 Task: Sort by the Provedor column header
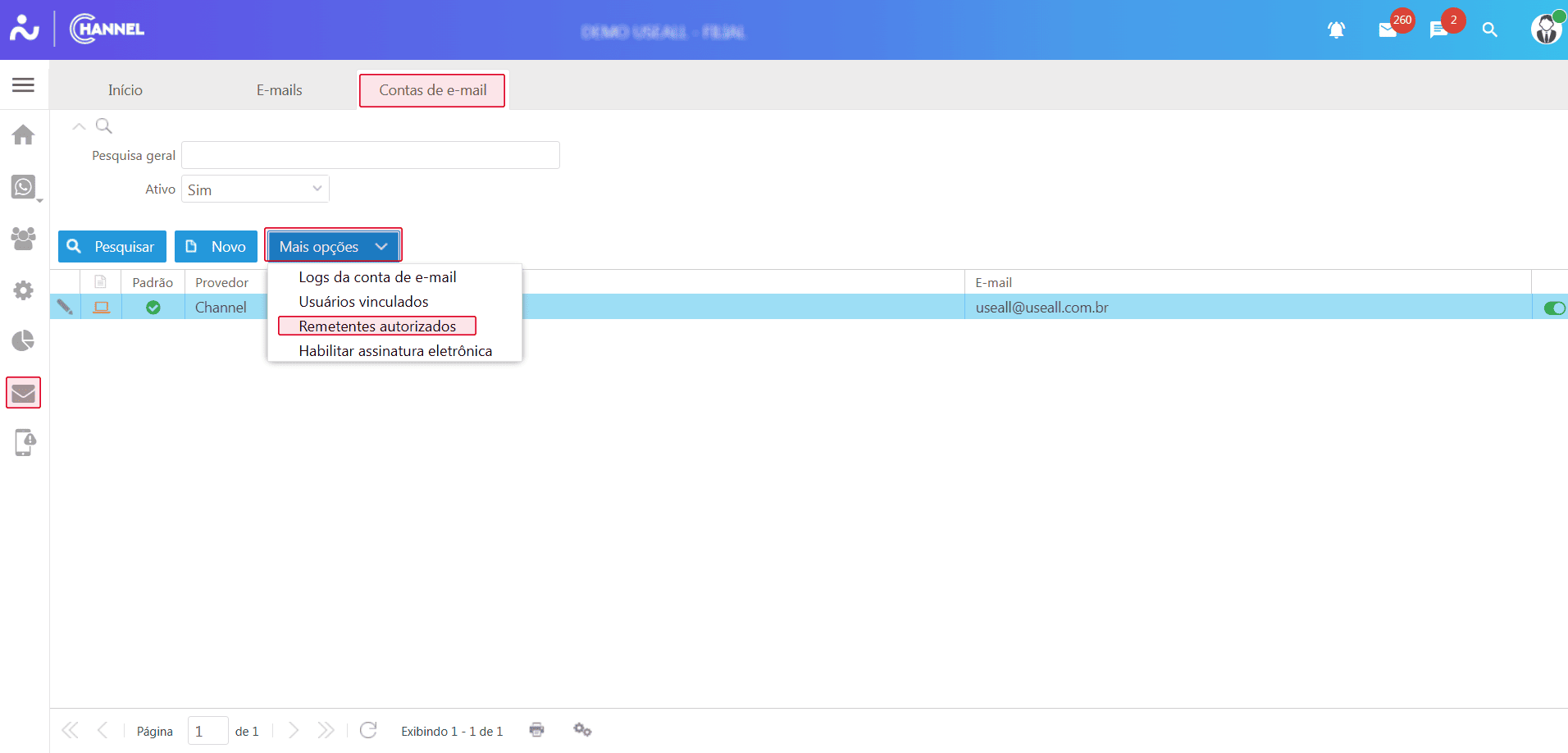point(221,282)
